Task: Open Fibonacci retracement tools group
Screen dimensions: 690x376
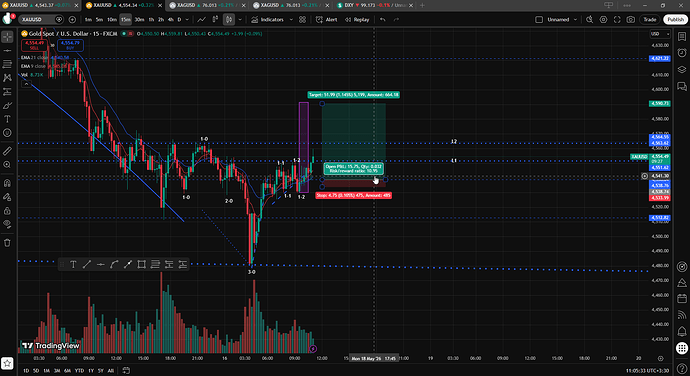Action: coord(7,64)
